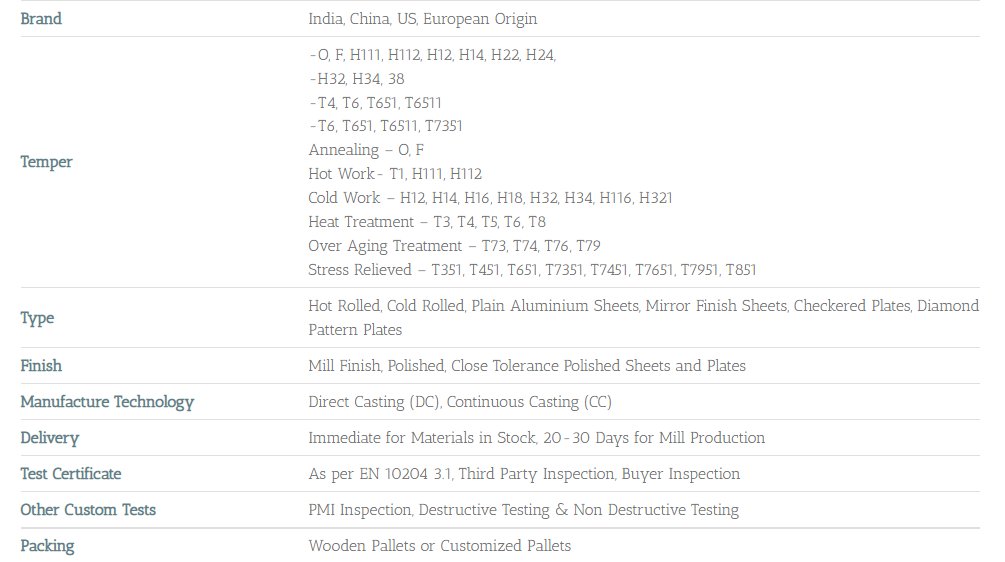Click the Wooden Pallets or Customized Pallets text
This screenshot has width=1005, height=562.
[x=439, y=546]
